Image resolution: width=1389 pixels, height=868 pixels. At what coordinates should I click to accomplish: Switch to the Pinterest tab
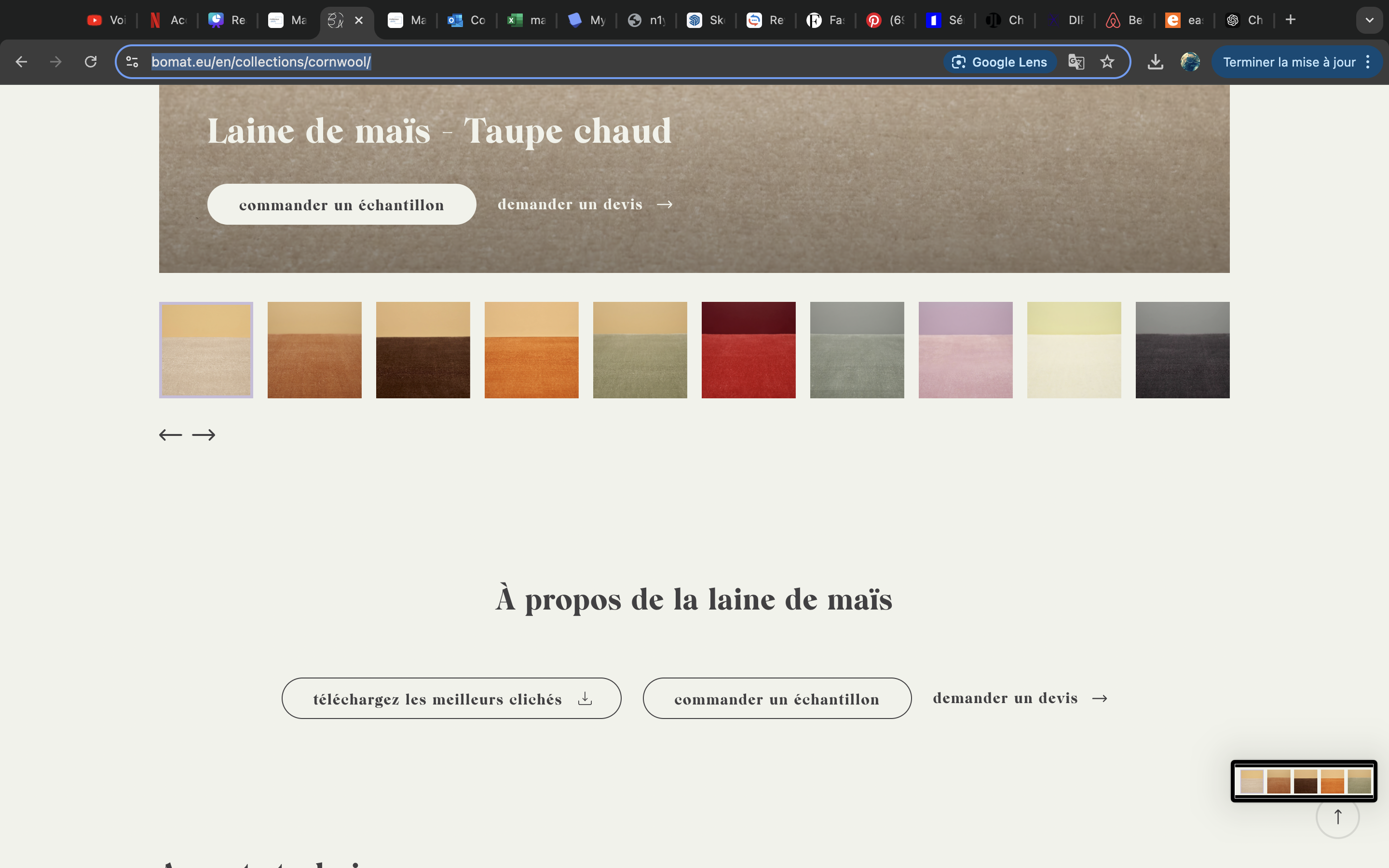tap(885, 20)
